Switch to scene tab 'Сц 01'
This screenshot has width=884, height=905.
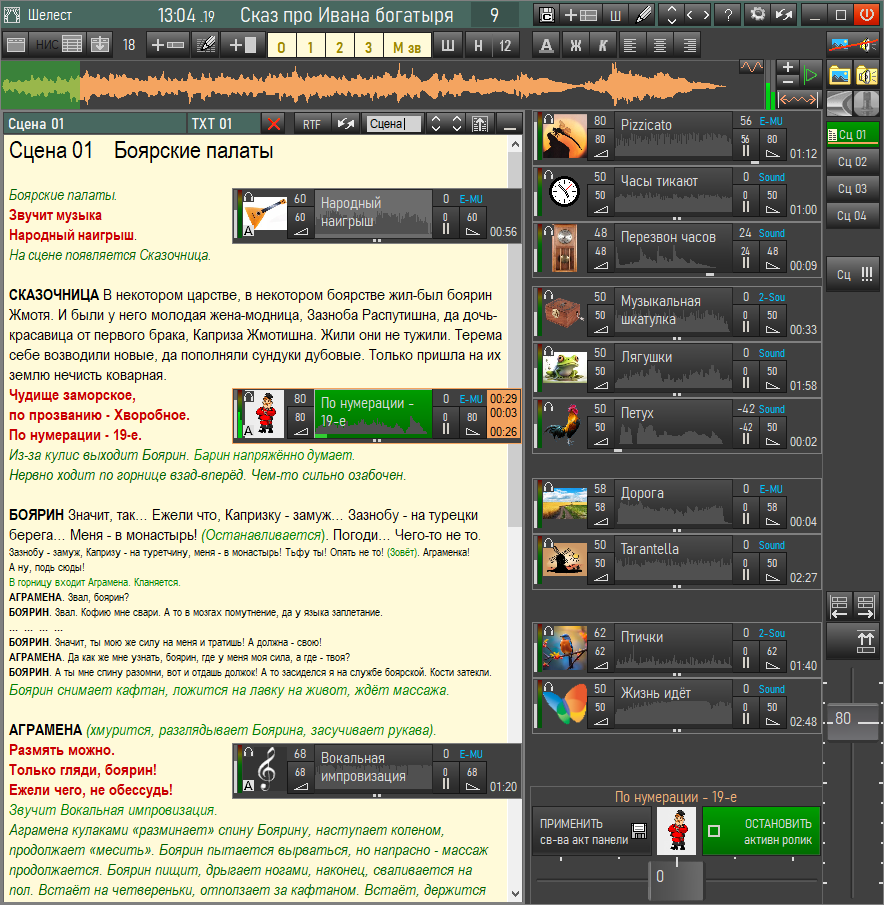click(x=852, y=134)
